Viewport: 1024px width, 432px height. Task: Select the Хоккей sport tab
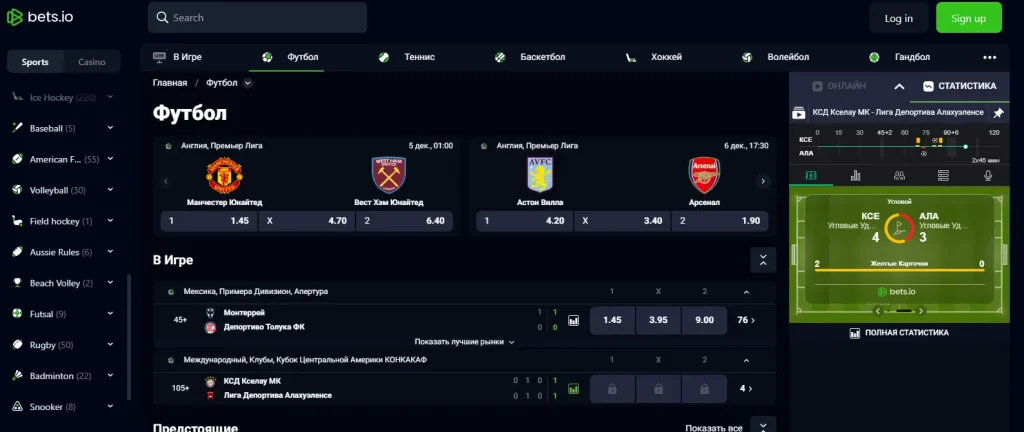click(x=653, y=57)
